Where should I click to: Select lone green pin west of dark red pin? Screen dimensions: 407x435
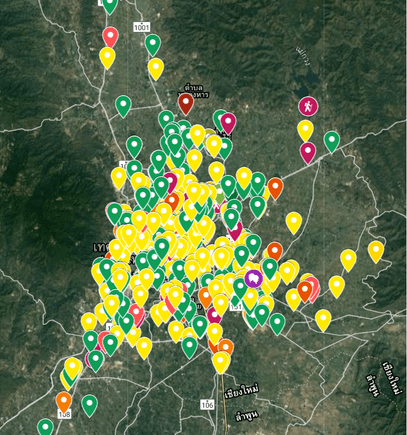[x=123, y=106]
